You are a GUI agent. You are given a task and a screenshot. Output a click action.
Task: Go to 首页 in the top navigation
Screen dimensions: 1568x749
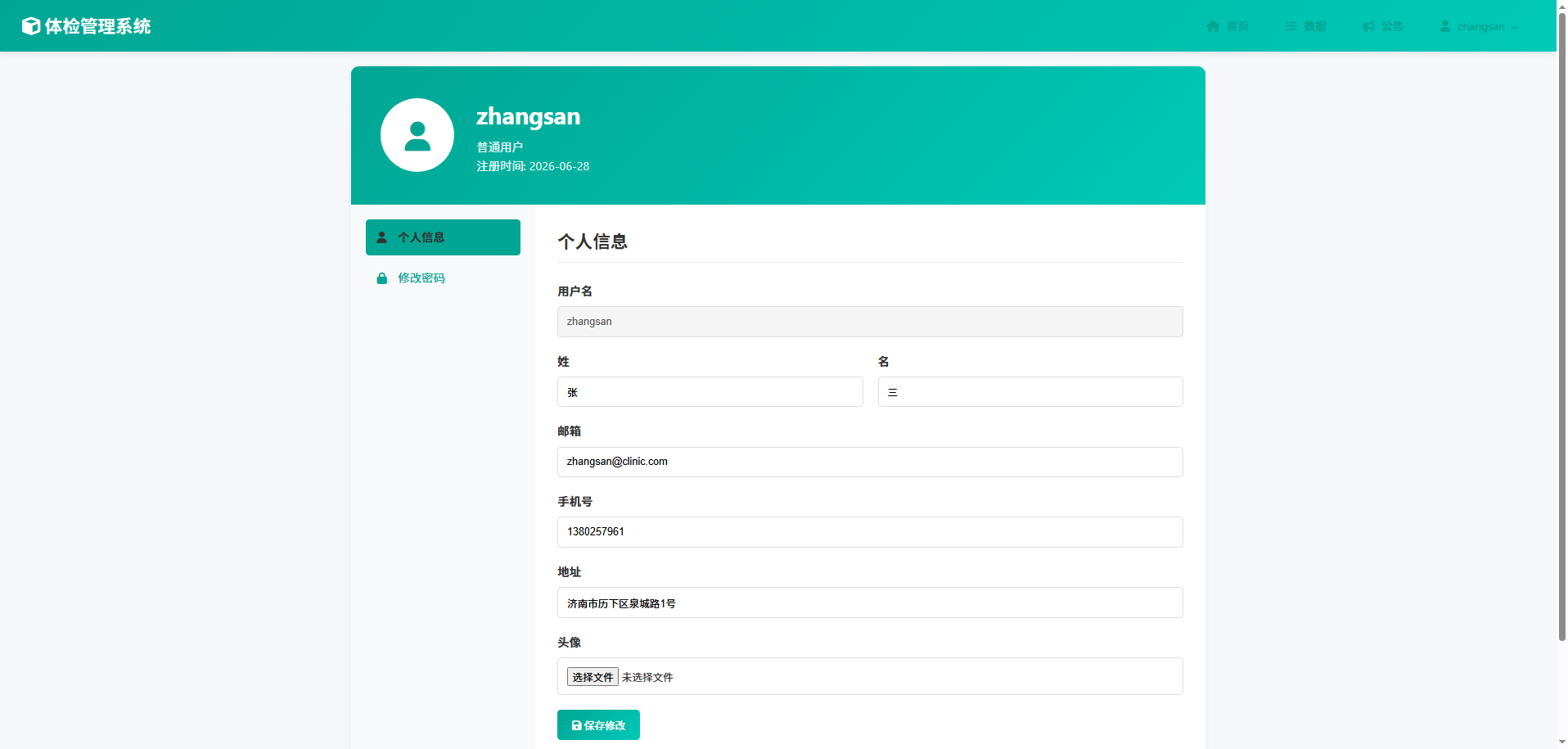1228,26
